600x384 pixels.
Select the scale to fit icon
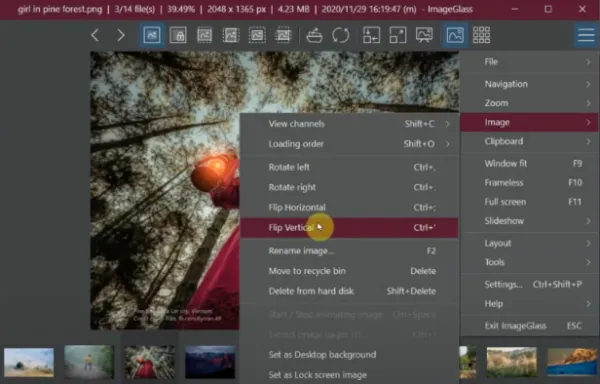pyautogui.click(x=257, y=35)
